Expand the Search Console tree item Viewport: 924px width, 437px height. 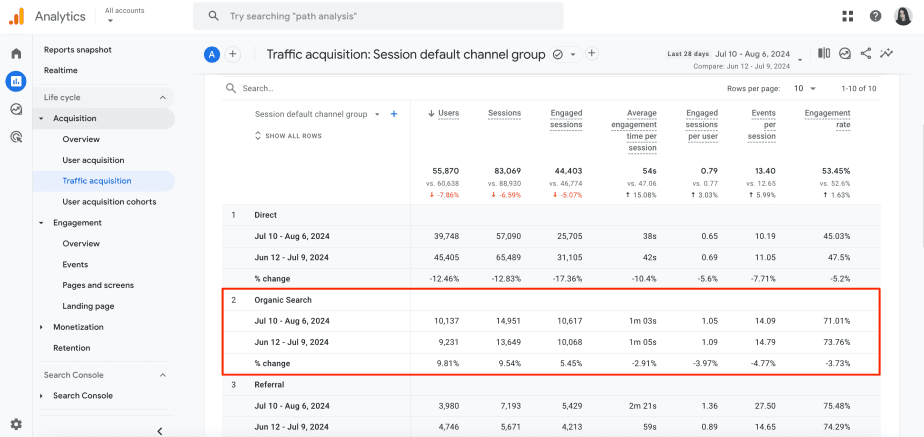point(42,396)
